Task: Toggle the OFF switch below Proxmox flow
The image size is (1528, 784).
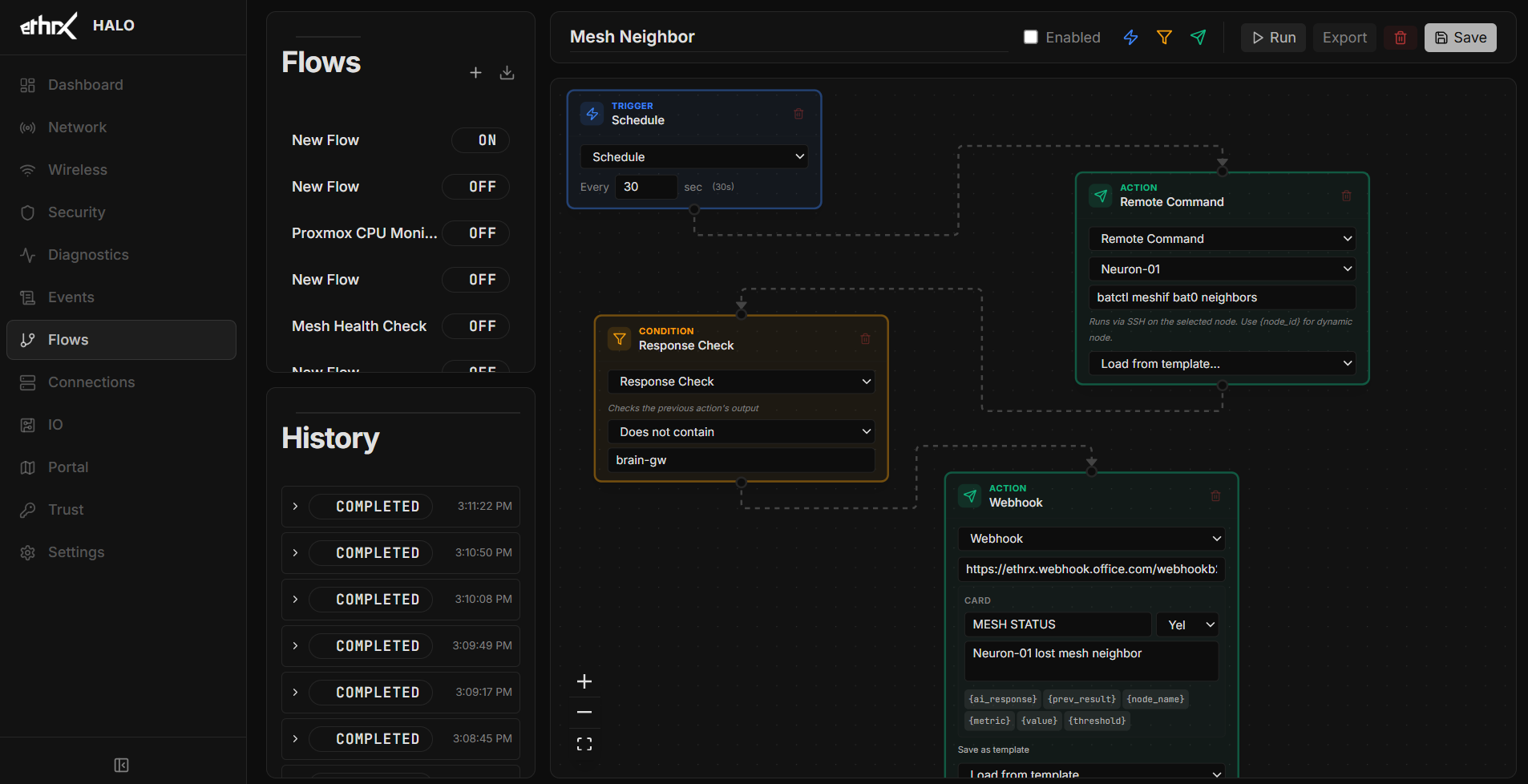Action: click(476, 280)
